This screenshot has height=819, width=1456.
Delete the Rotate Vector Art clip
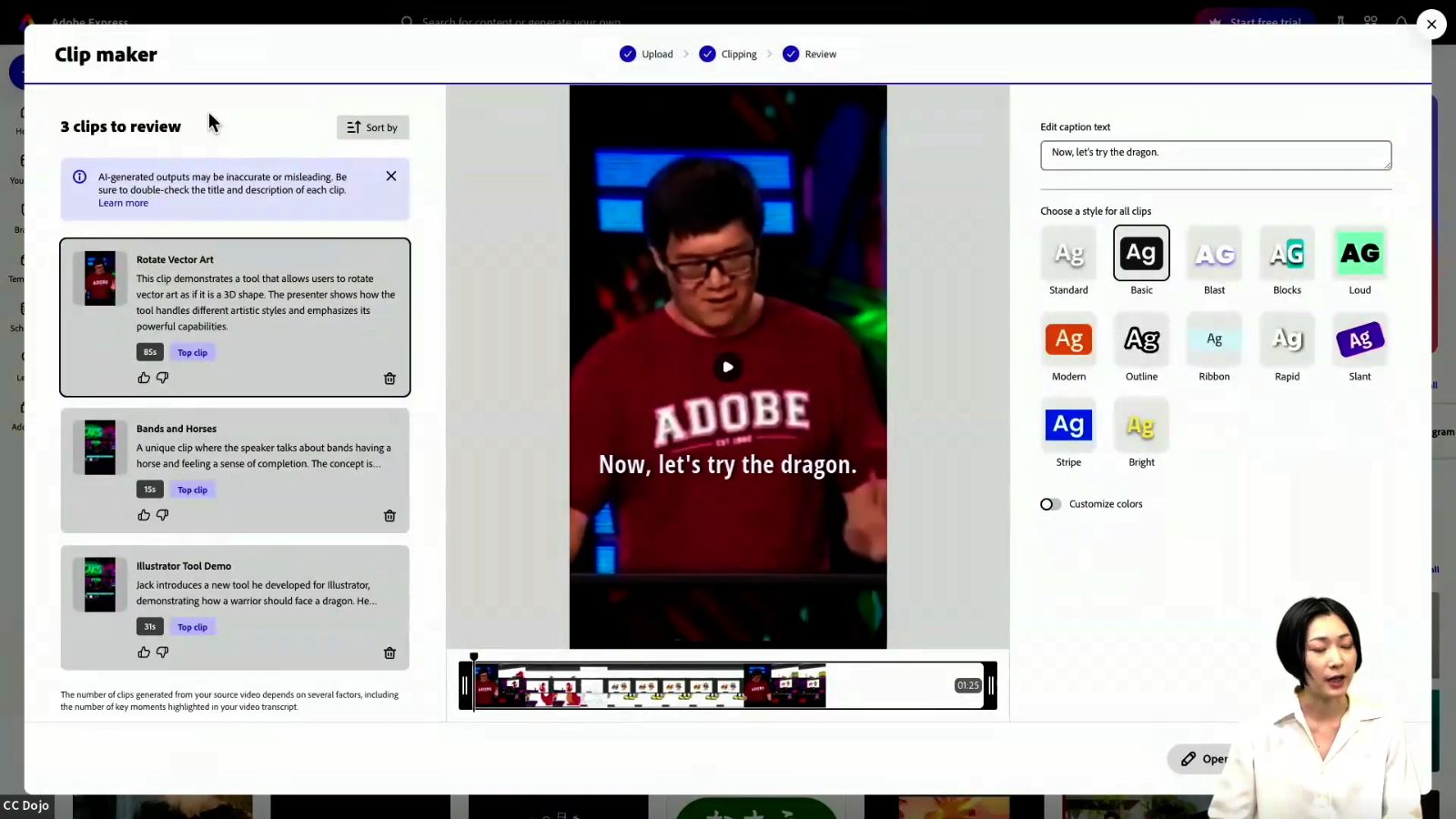coord(389,379)
